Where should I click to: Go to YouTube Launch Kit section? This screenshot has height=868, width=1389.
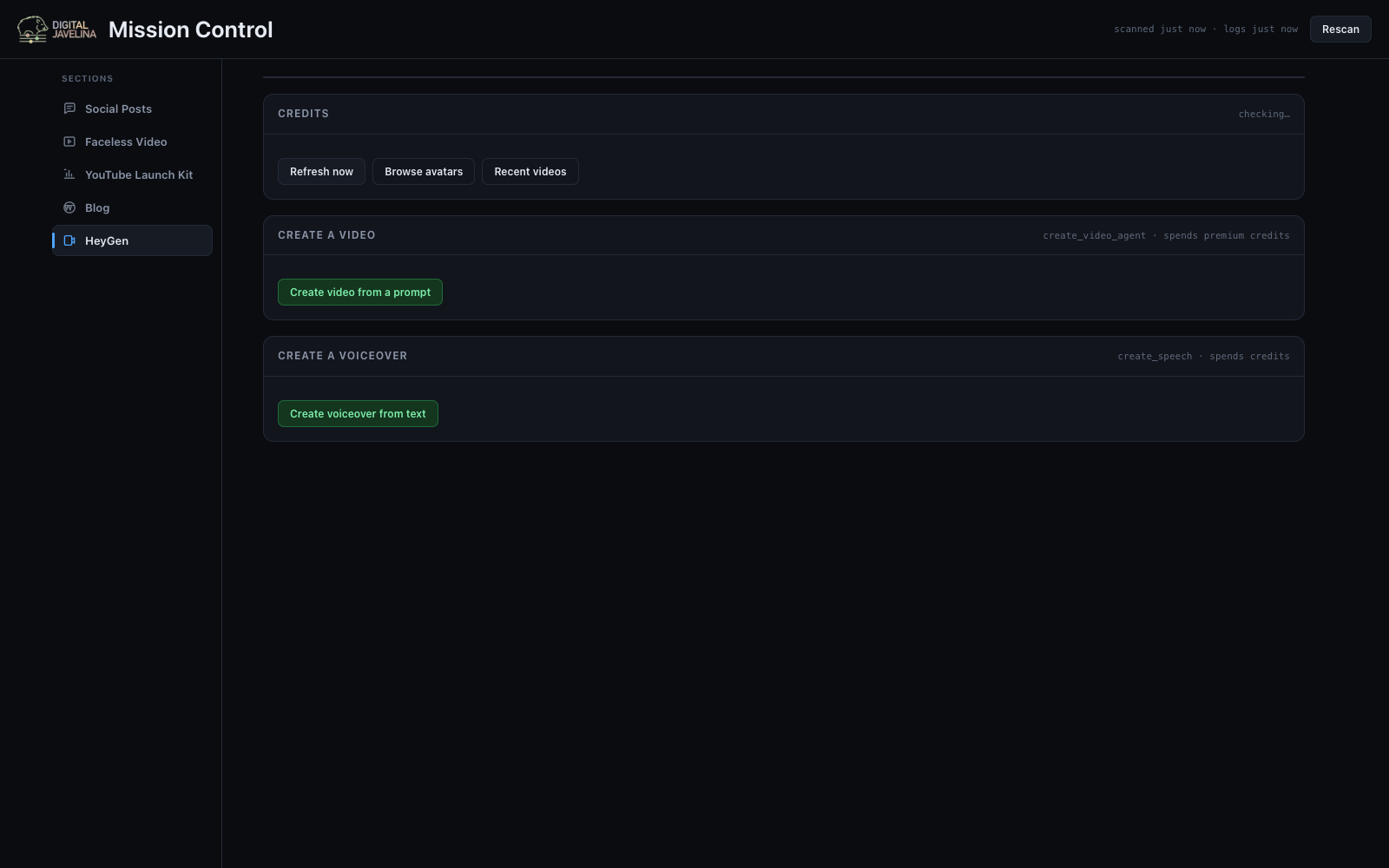pos(133,174)
